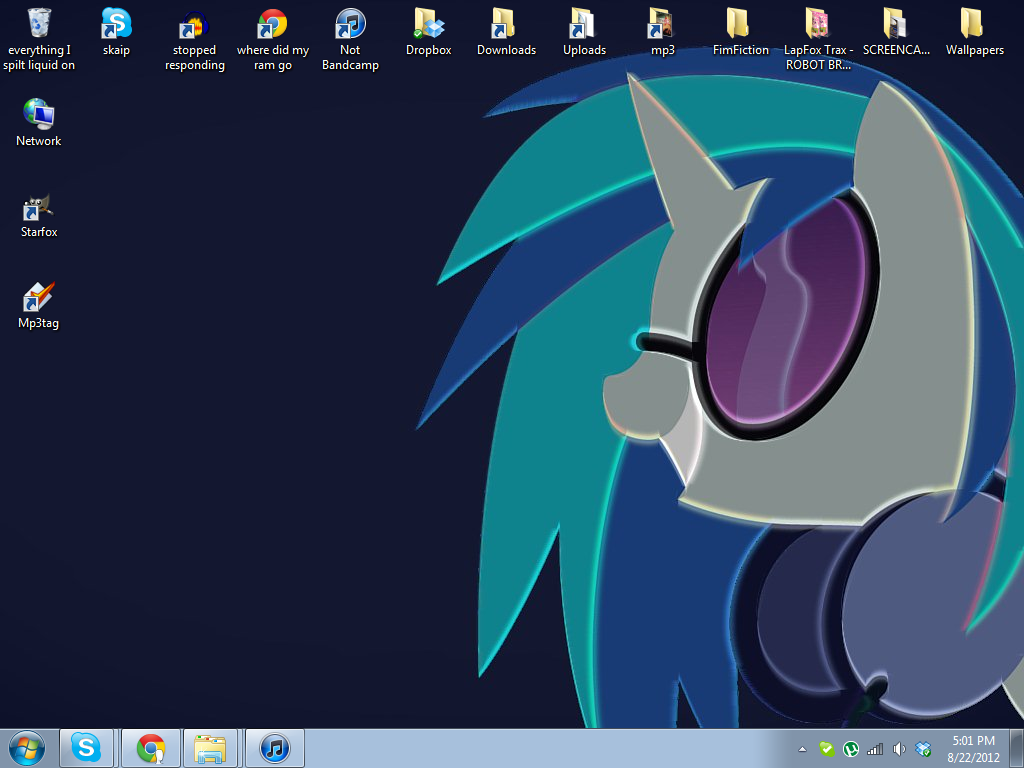Click the uTorrent icon in system tray

[x=851, y=749]
